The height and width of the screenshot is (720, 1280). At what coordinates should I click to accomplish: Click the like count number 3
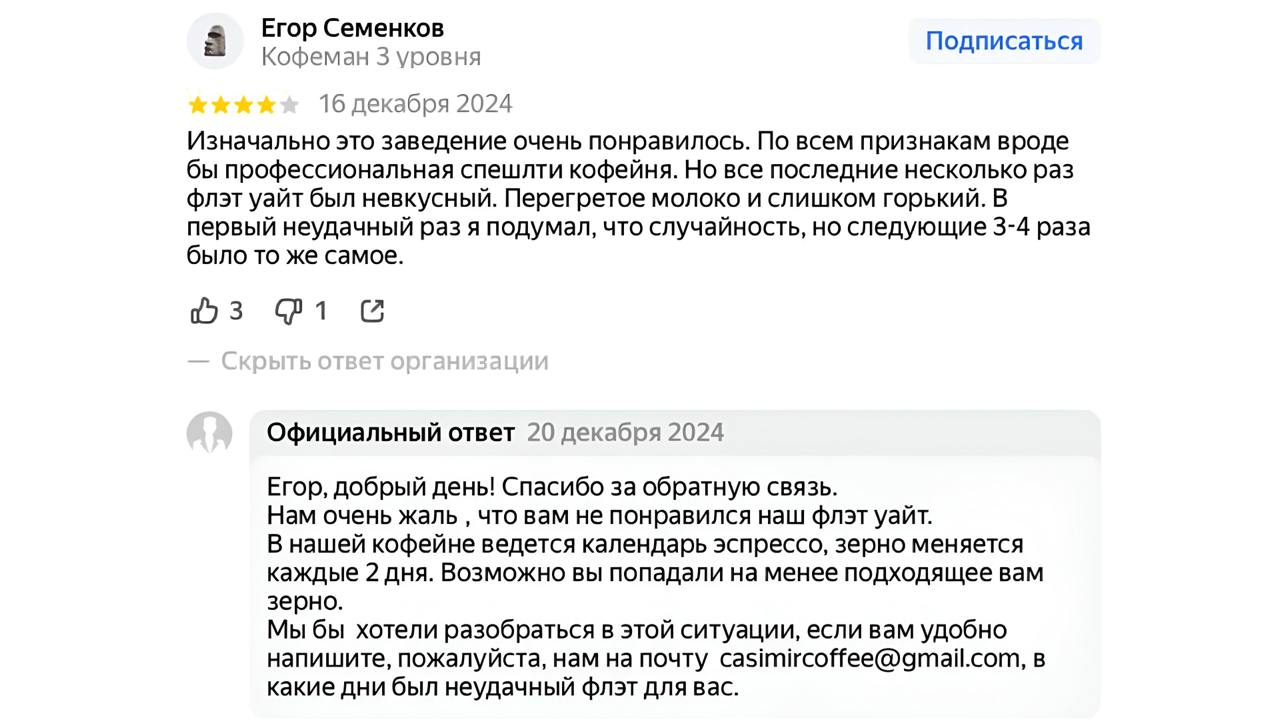[x=236, y=311]
